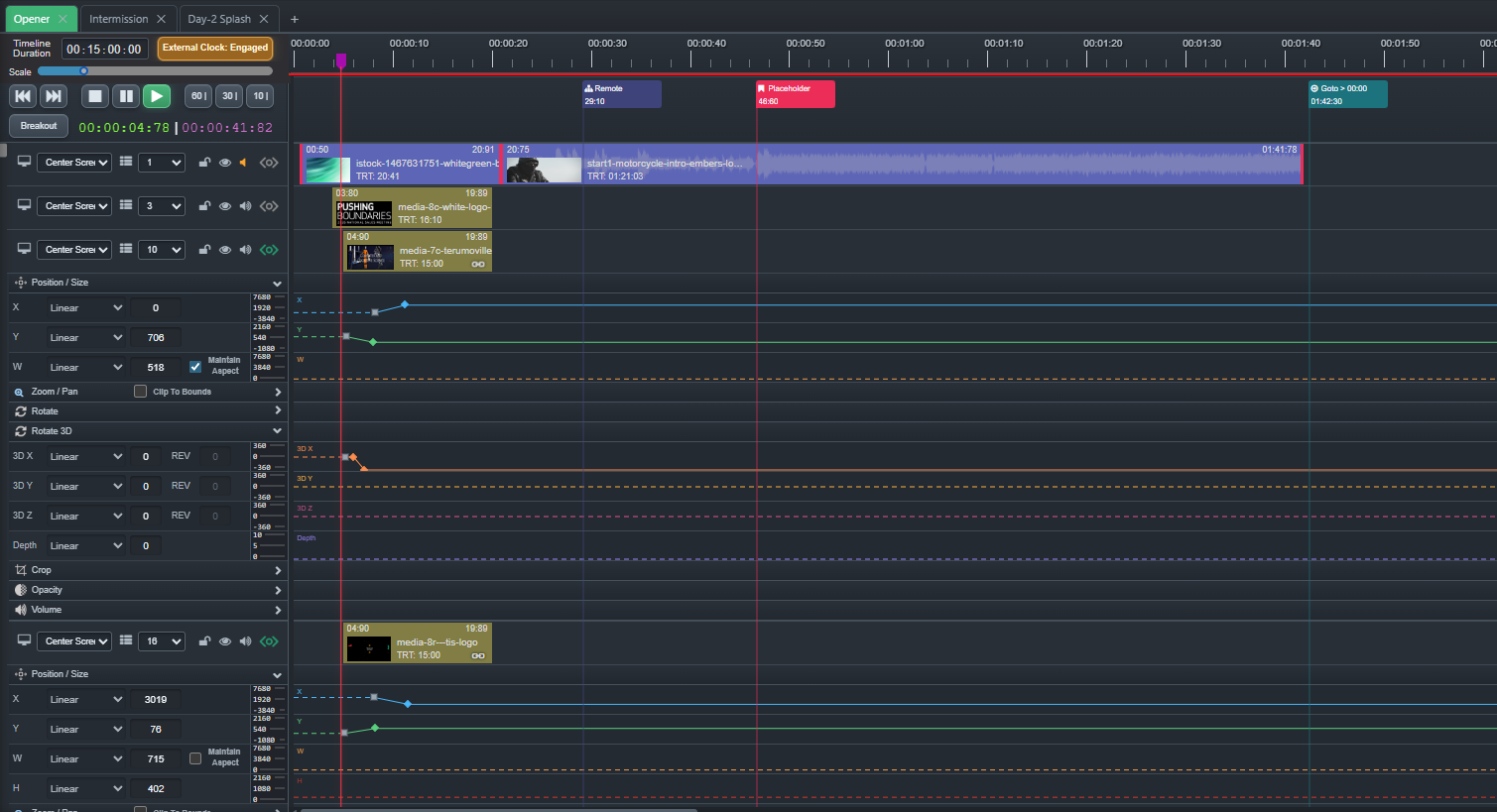The height and width of the screenshot is (812, 1497).
Task: Open the layer number dropdown showing 16
Action: (x=162, y=641)
